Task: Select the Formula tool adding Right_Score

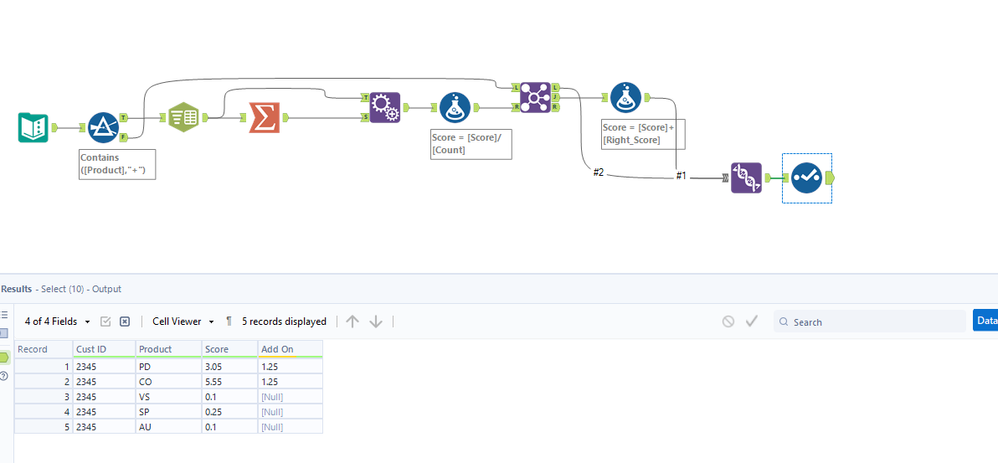Action: 626,97
